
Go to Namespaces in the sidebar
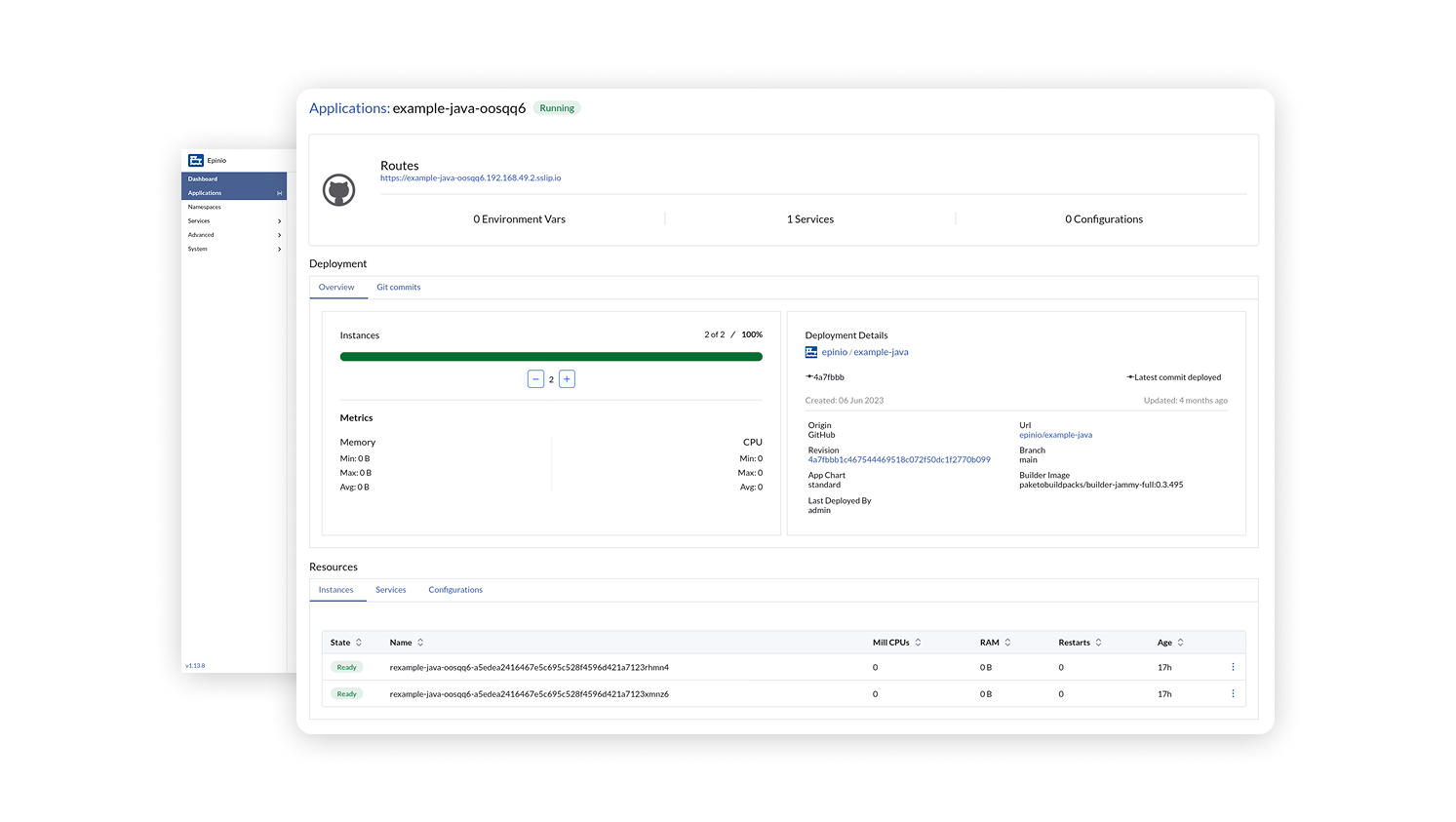point(205,207)
